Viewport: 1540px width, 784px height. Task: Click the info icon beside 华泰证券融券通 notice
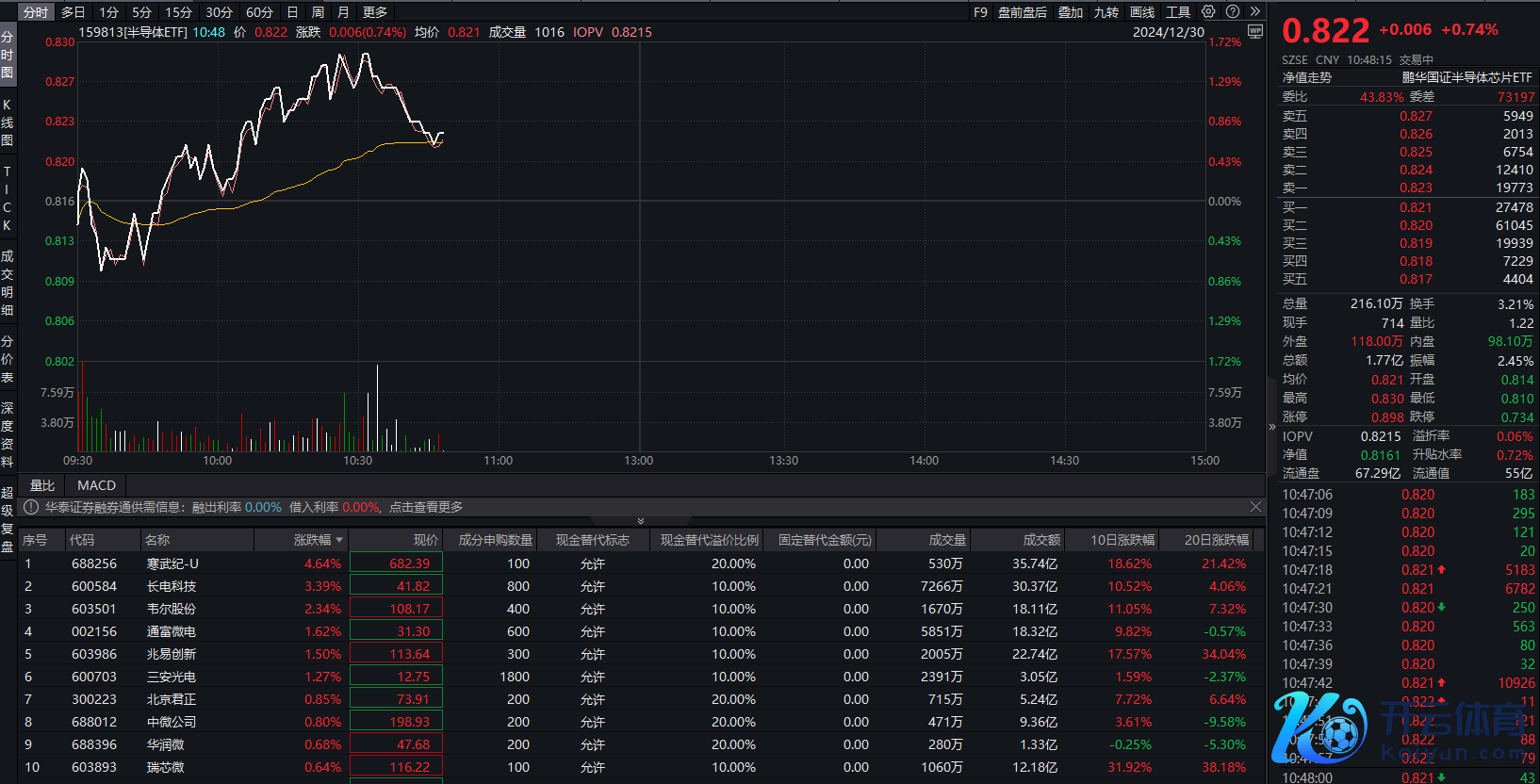pos(31,507)
